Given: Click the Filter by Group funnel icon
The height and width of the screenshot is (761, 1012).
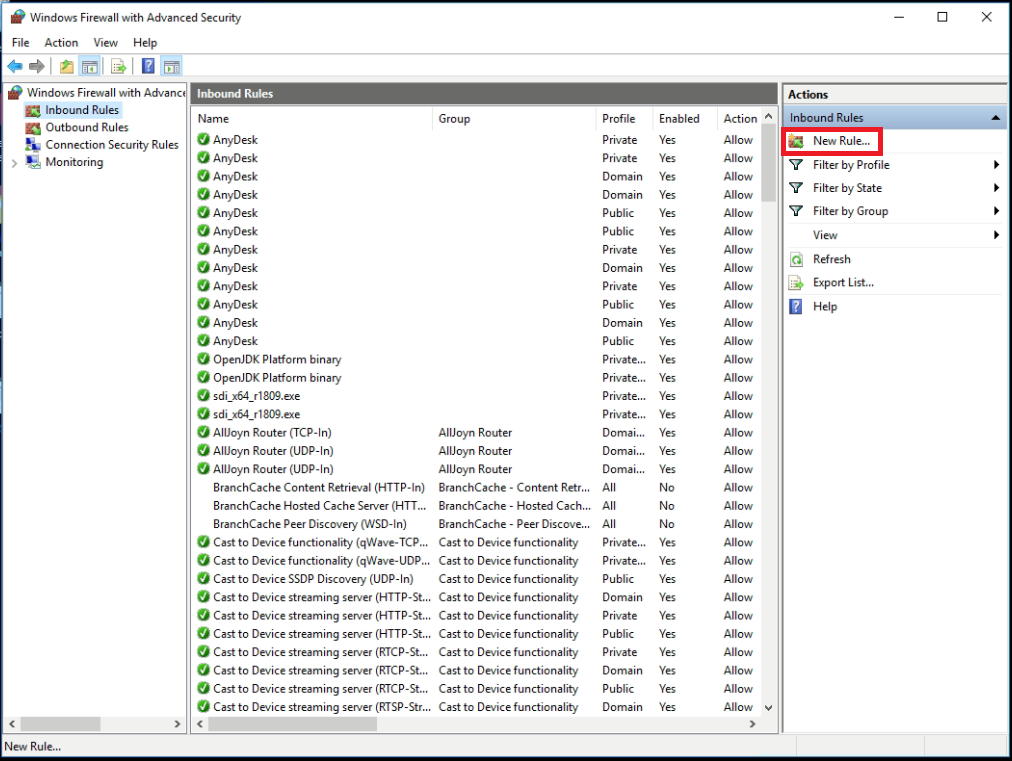Looking at the screenshot, I should [x=796, y=211].
